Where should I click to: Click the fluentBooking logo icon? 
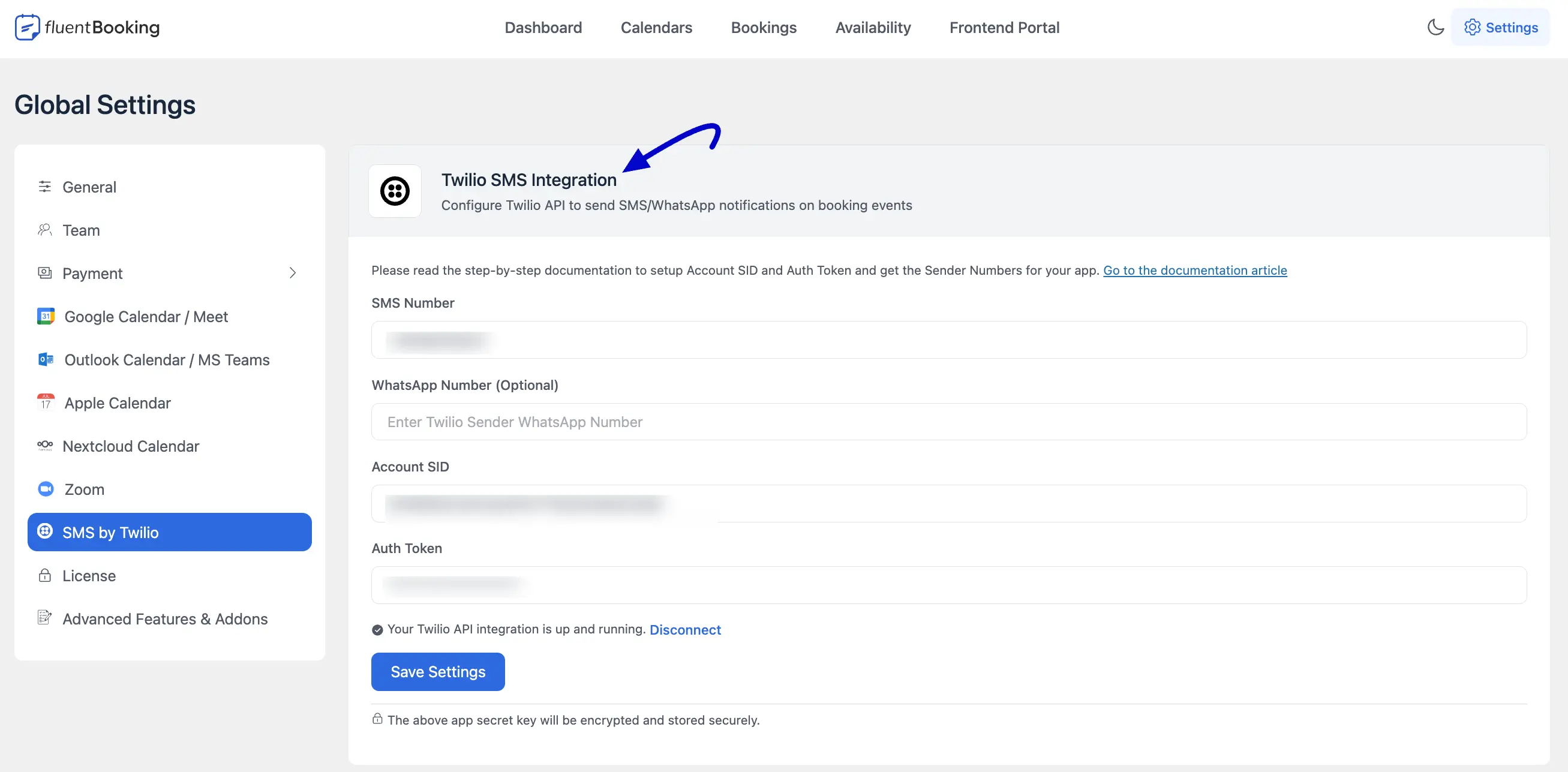click(28, 28)
